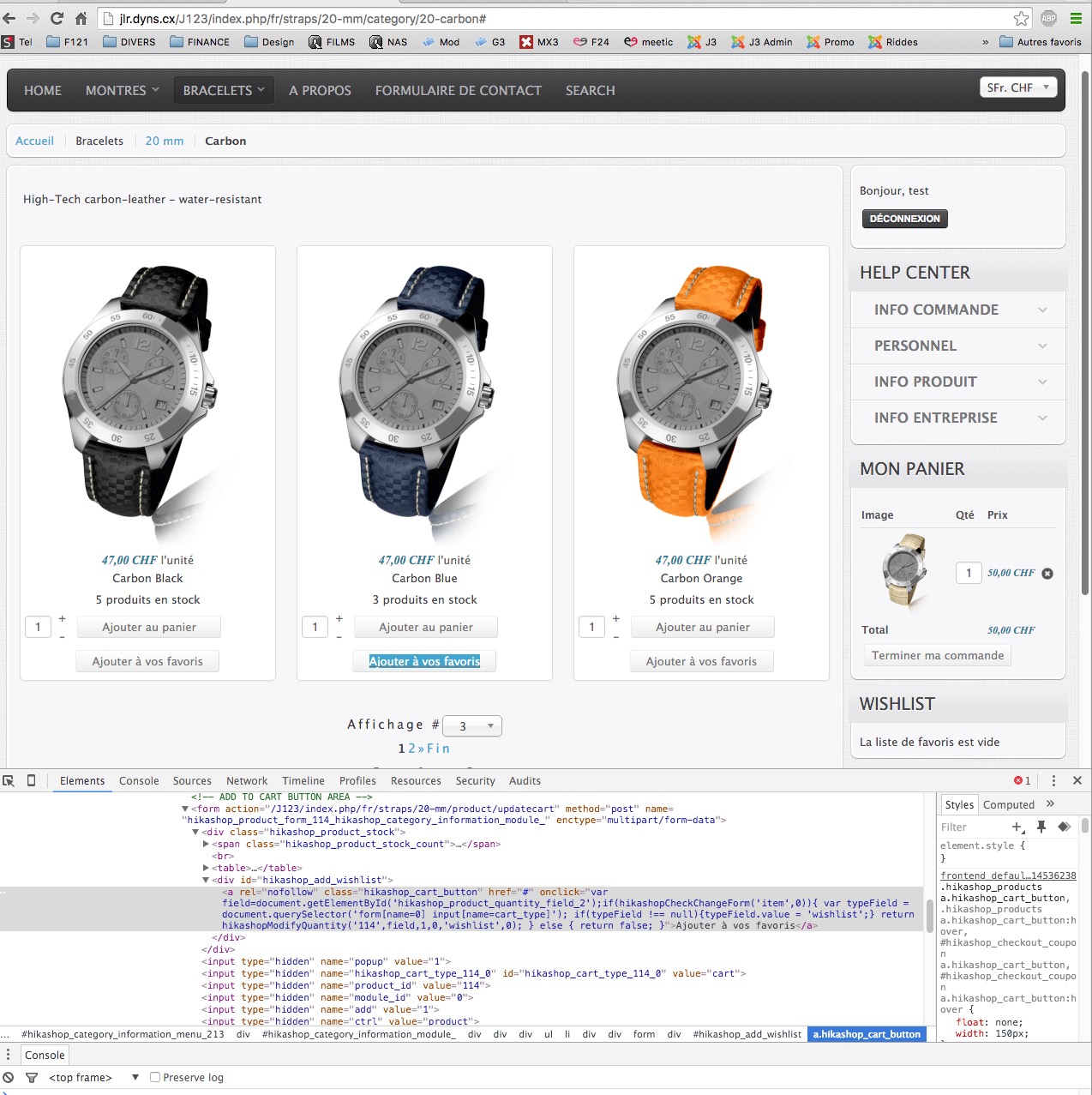The height and width of the screenshot is (1095, 1092).
Task: Bookmark this page with the star icon
Action: pyautogui.click(x=1021, y=18)
